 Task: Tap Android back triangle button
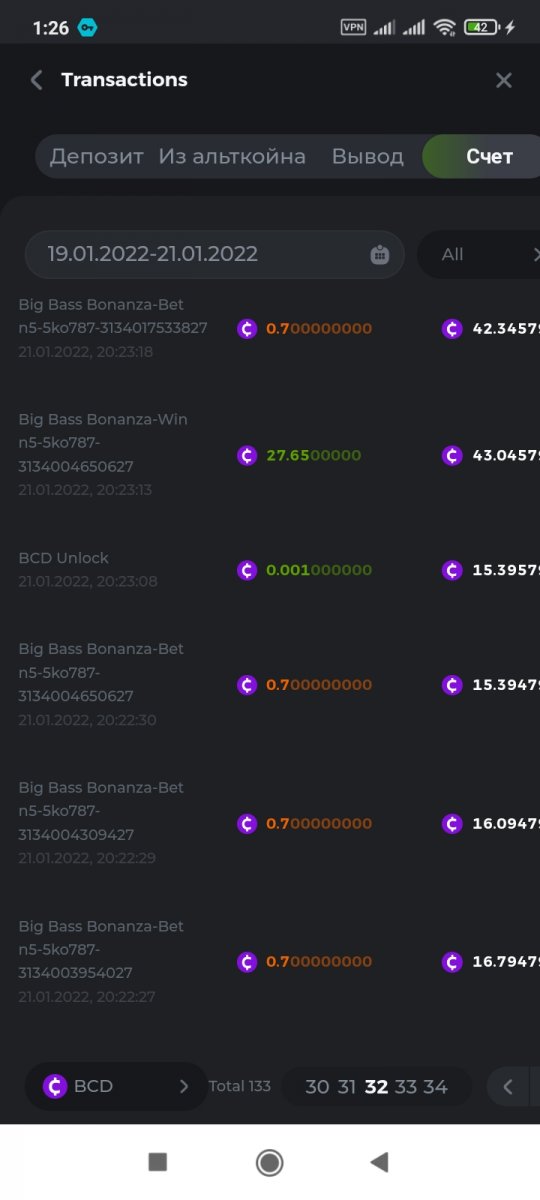coord(379,1162)
